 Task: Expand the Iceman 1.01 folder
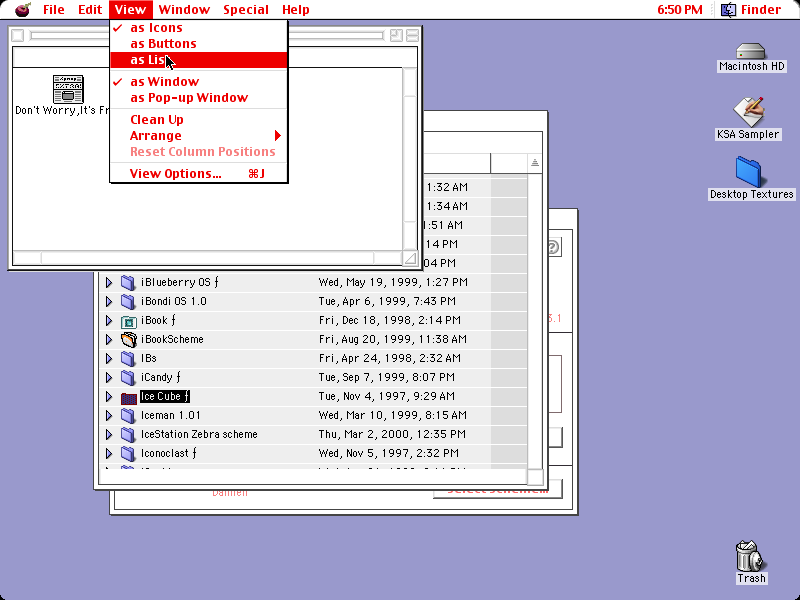109,415
